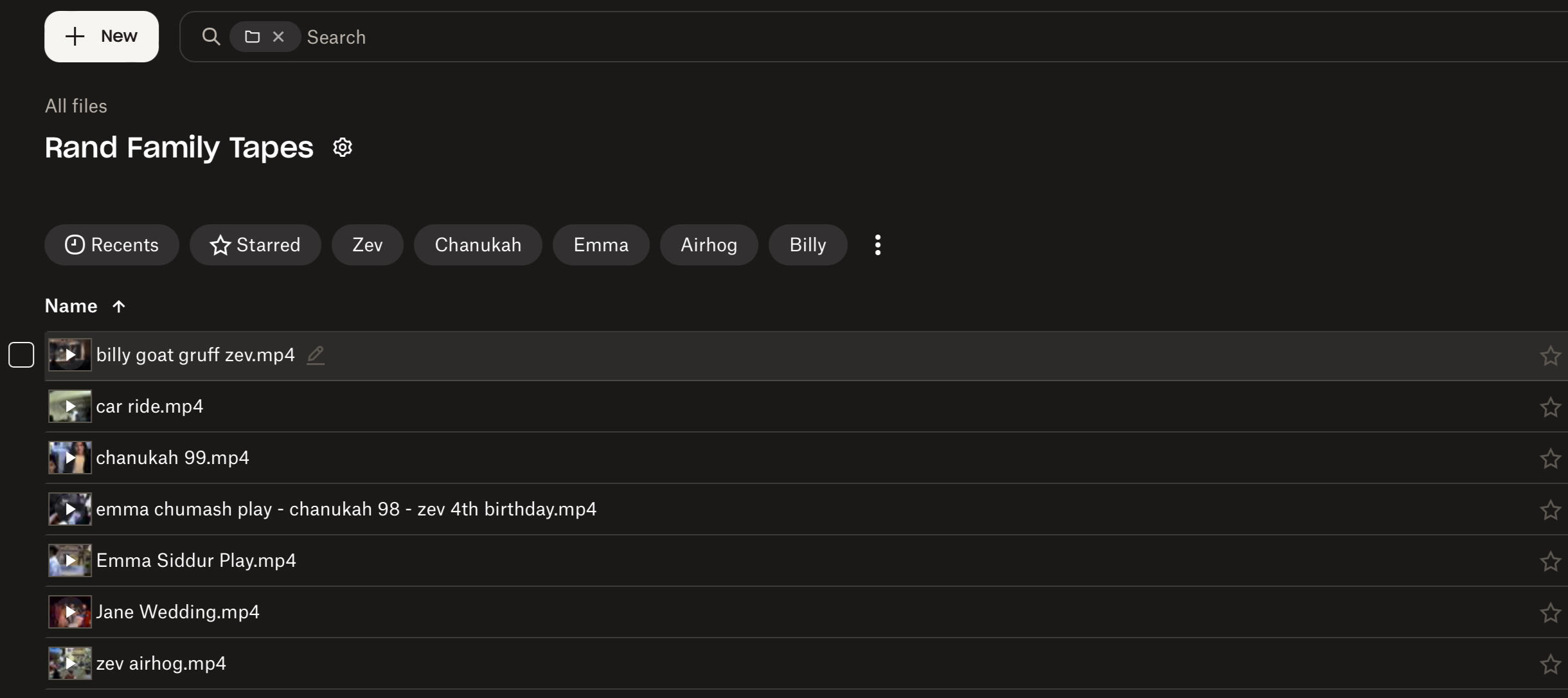Remove folder filter from search
The image size is (1568, 698).
click(278, 37)
